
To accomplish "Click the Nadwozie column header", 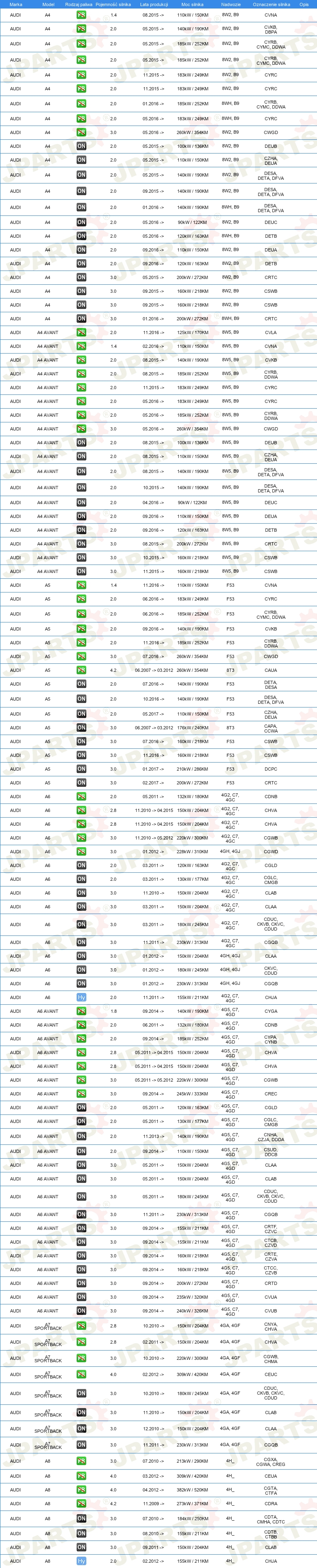I will [230, 4].
